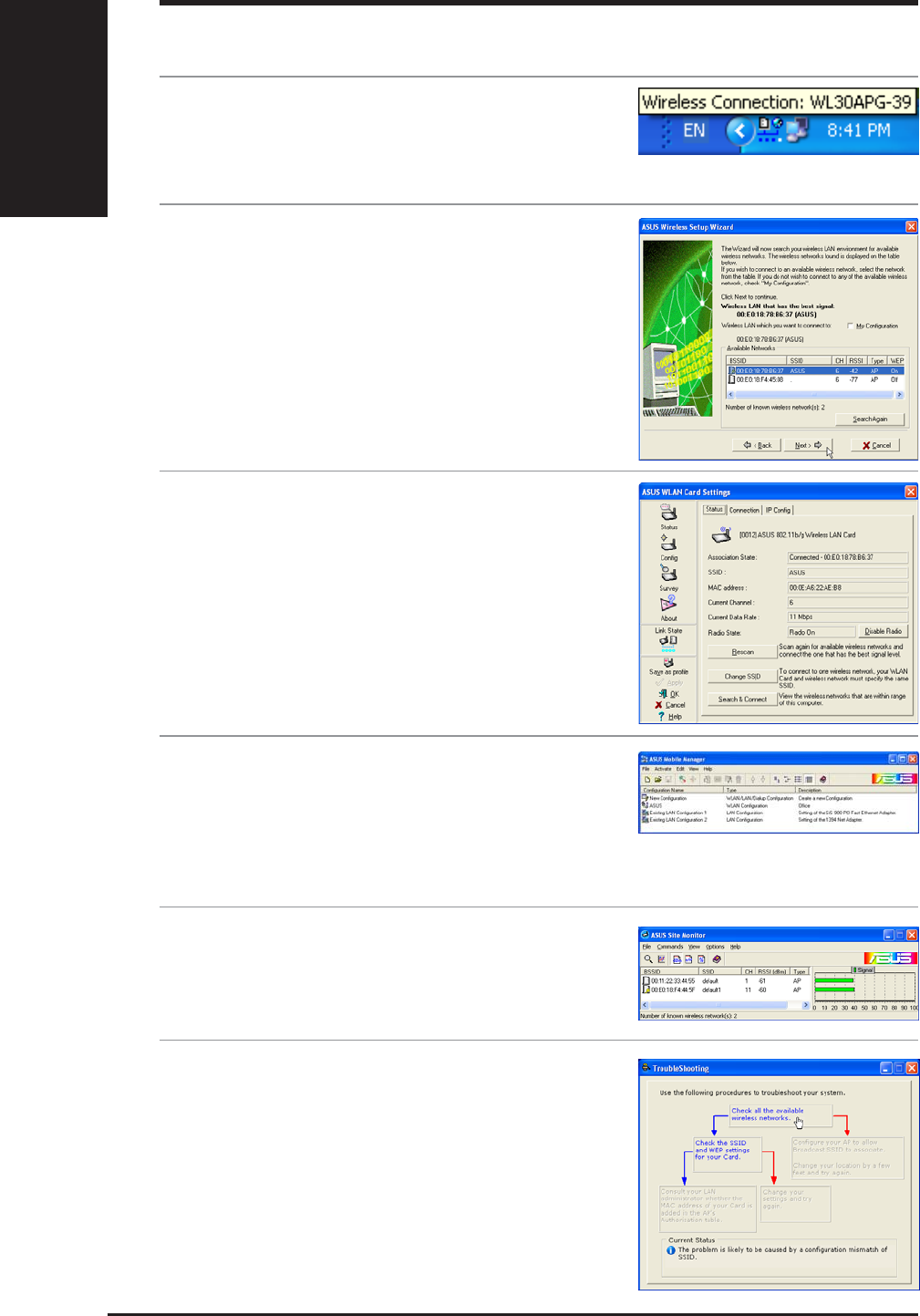
Task: Tick the My Configuration checkbox in the wizard
Action: point(850,326)
